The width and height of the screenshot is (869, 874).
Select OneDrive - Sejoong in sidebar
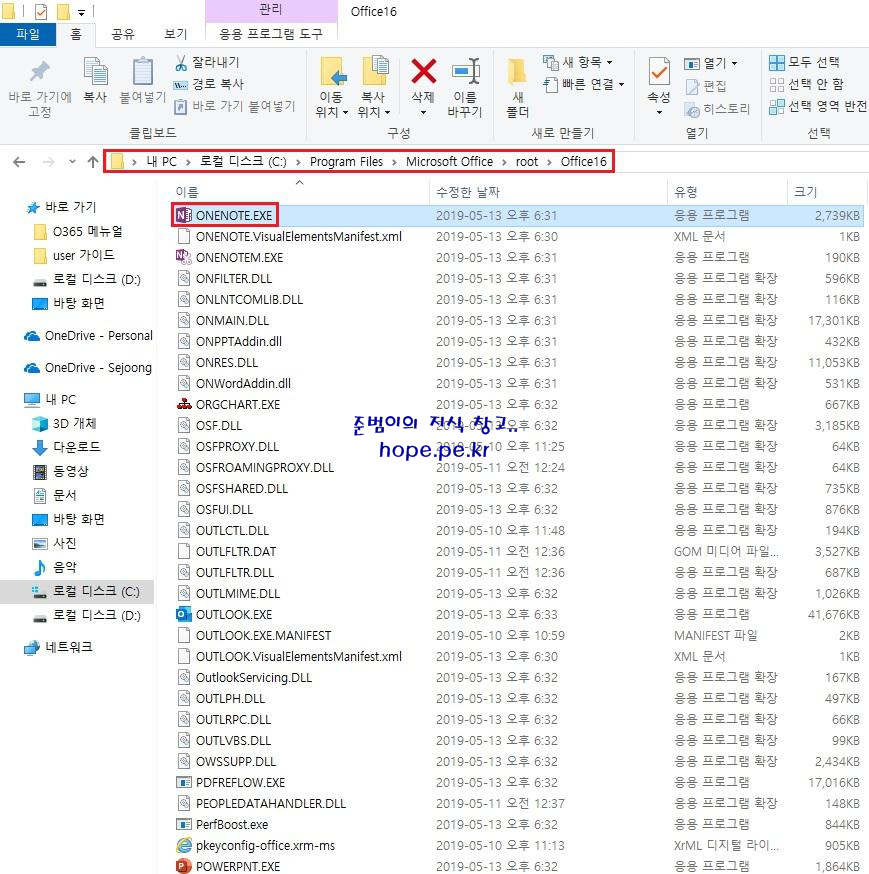[98, 368]
